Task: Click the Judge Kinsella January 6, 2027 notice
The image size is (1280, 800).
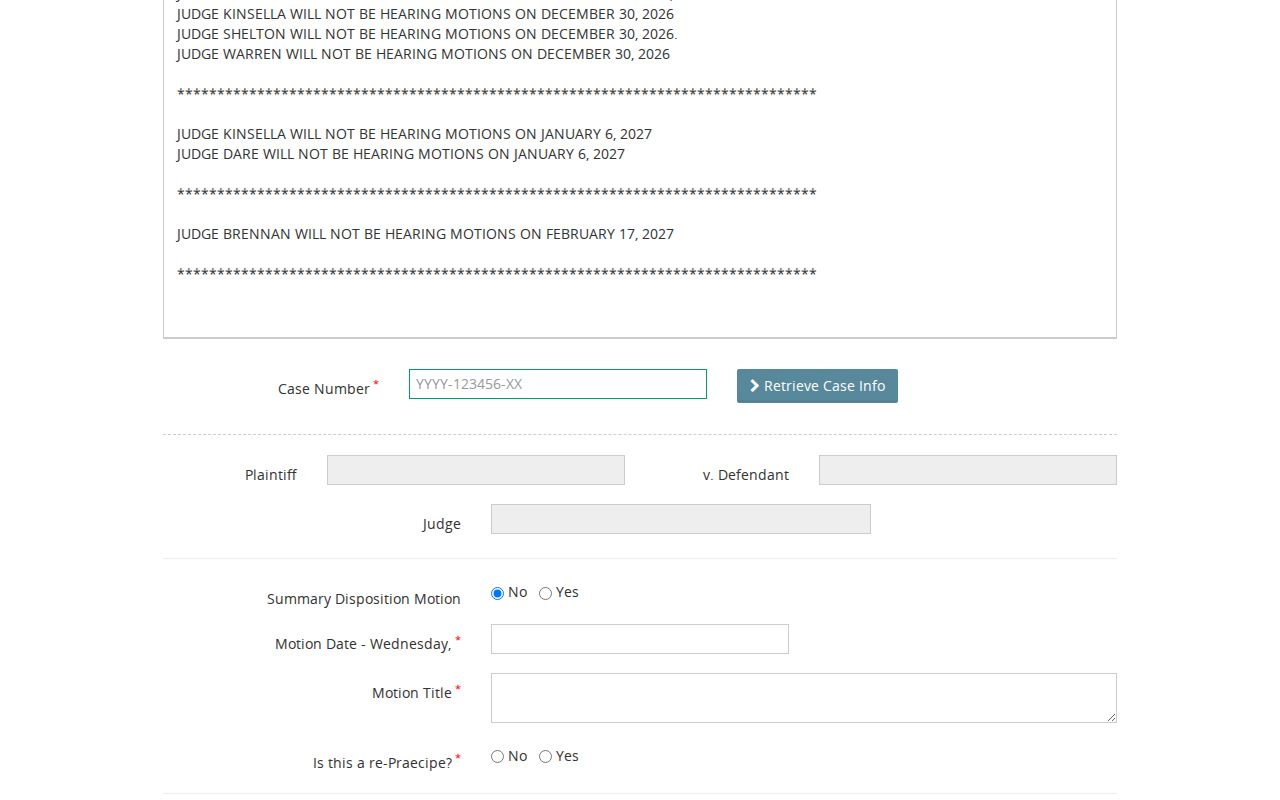Action: [414, 134]
